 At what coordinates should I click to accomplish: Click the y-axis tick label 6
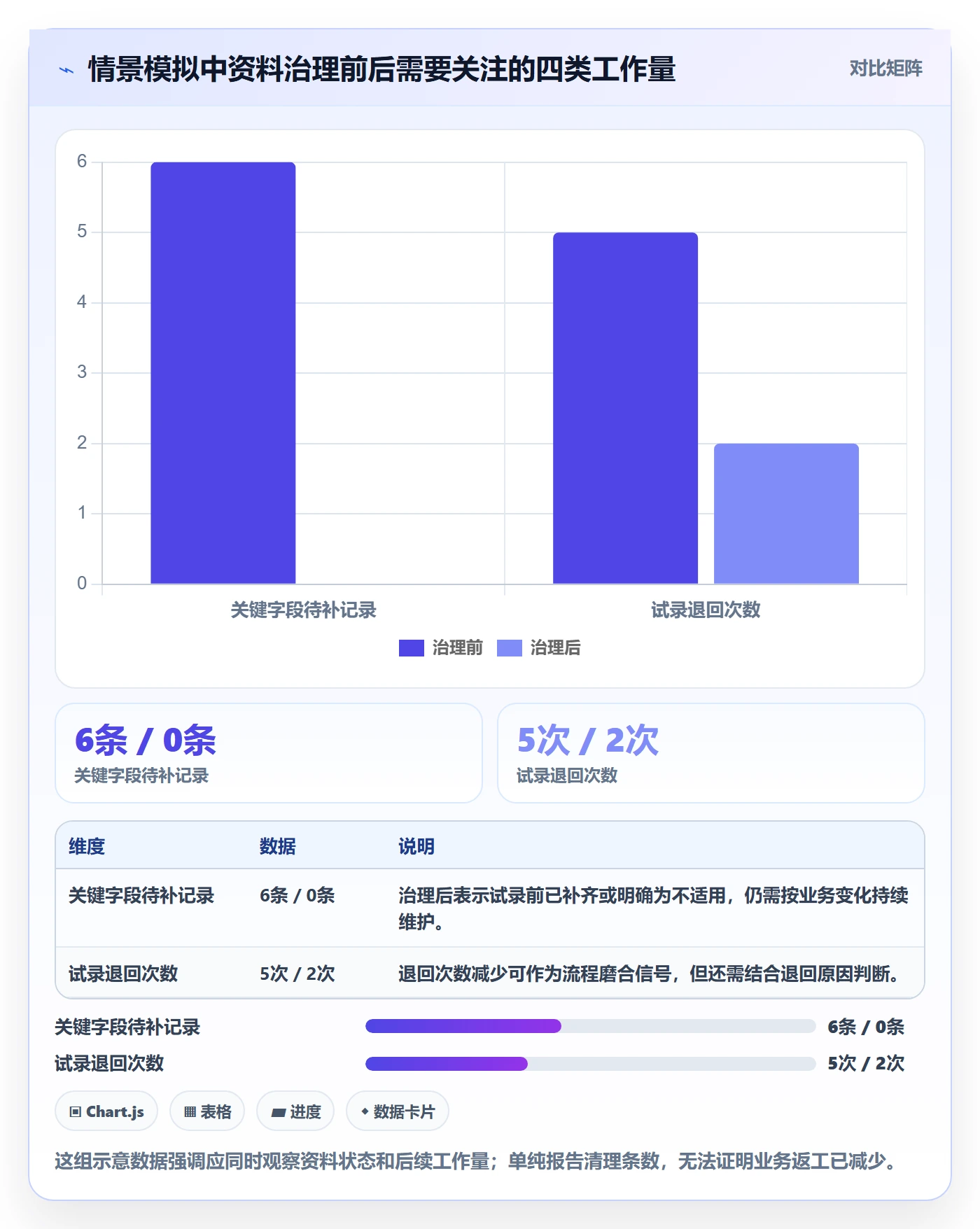click(x=82, y=162)
